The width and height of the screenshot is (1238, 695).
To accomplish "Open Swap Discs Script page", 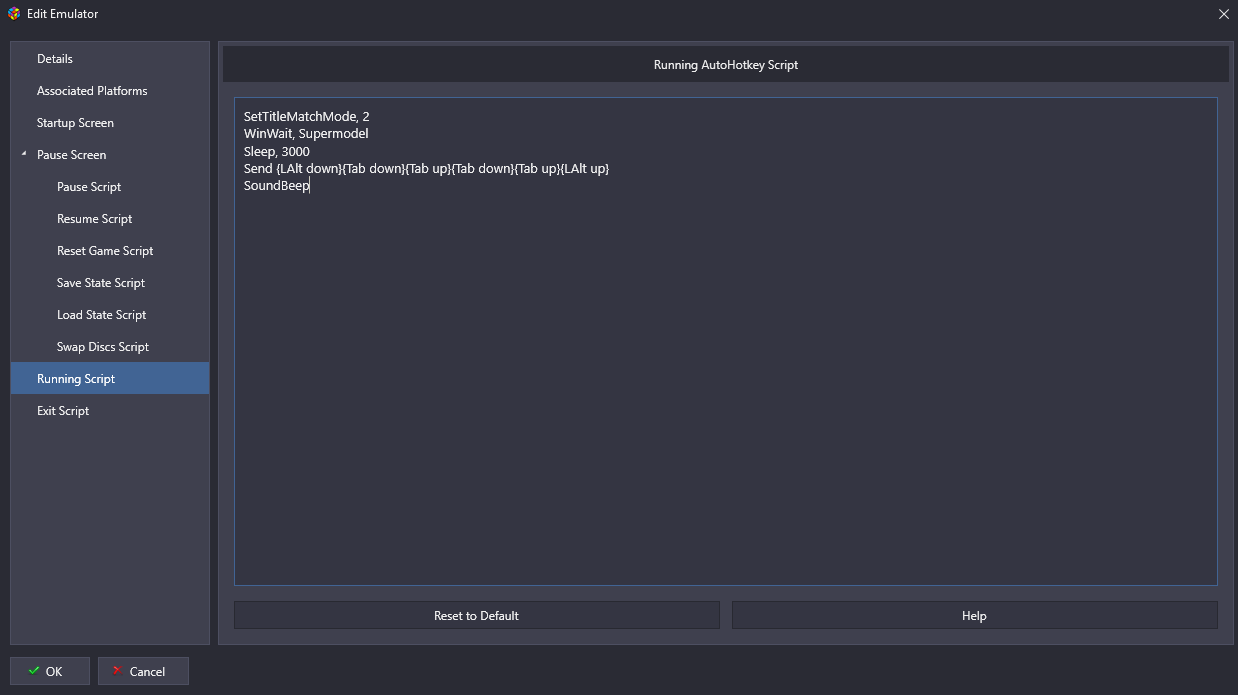I will 110,347.
